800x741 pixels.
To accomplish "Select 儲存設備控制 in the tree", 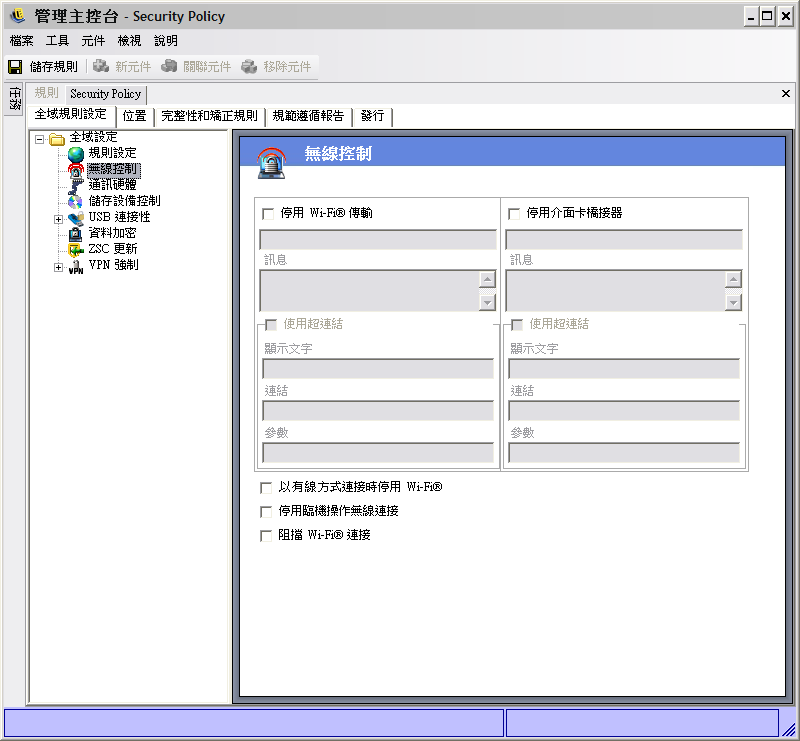I will pyautogui.click(x=124, y=201).
